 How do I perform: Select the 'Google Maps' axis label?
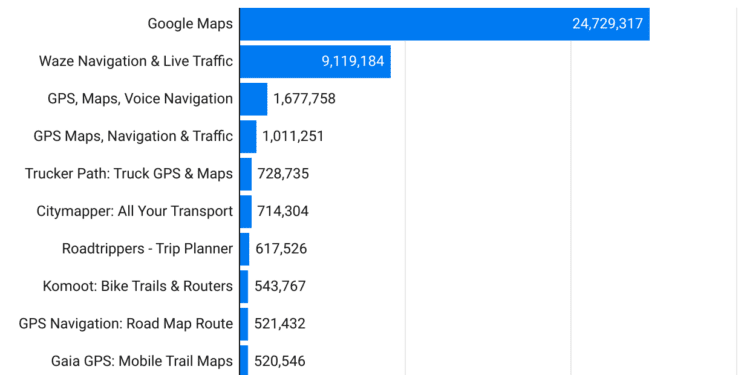(190, 23)
